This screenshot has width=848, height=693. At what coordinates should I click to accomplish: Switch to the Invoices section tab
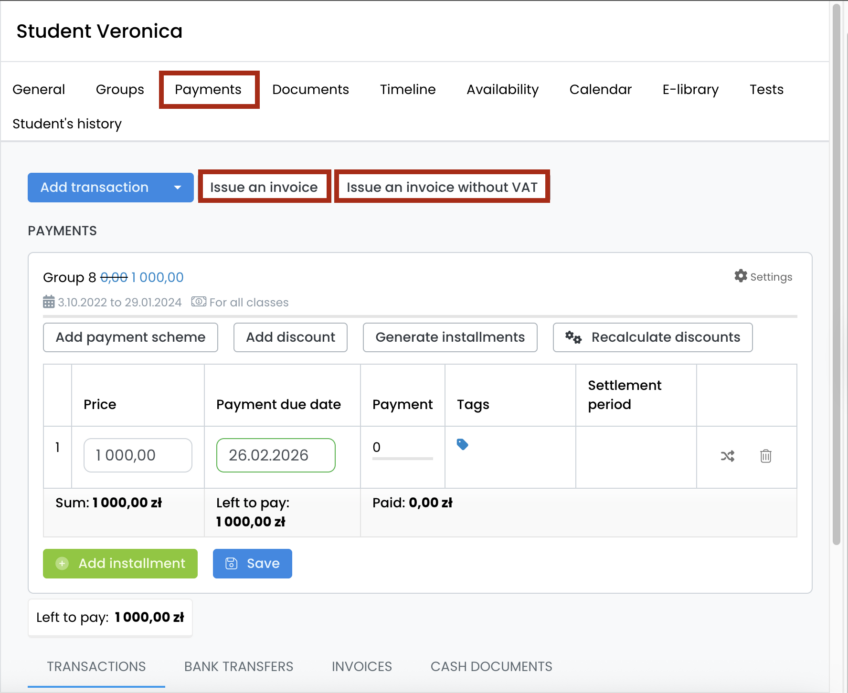pyautogui.click(x=361, y=666)
